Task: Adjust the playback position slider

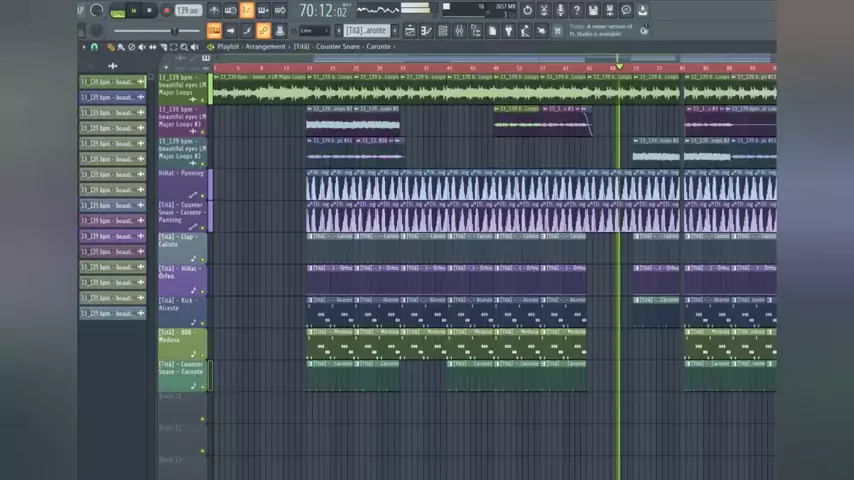Action: point(158,31)
